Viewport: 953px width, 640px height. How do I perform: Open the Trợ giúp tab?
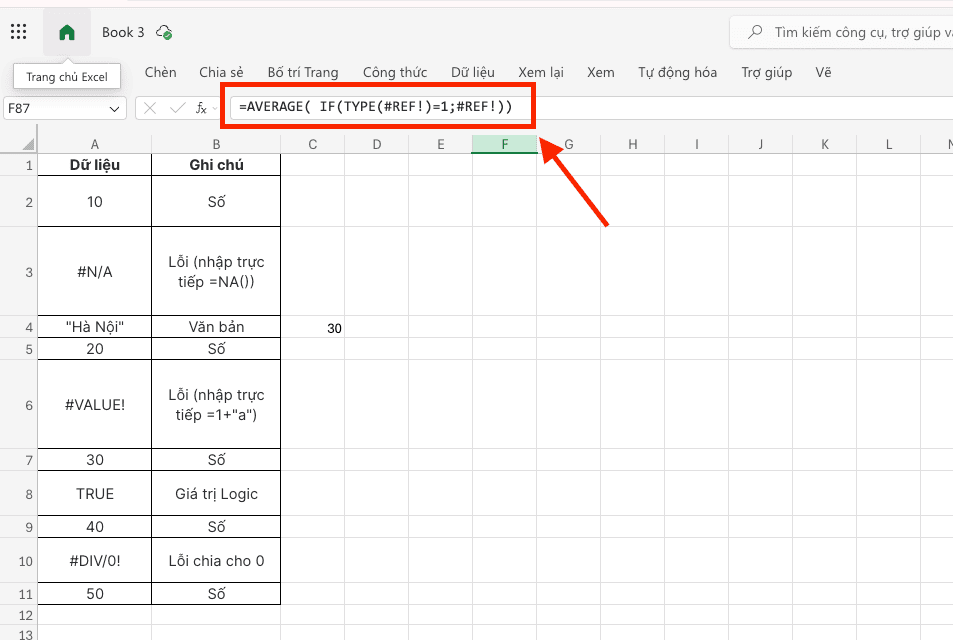coord(766,72)
